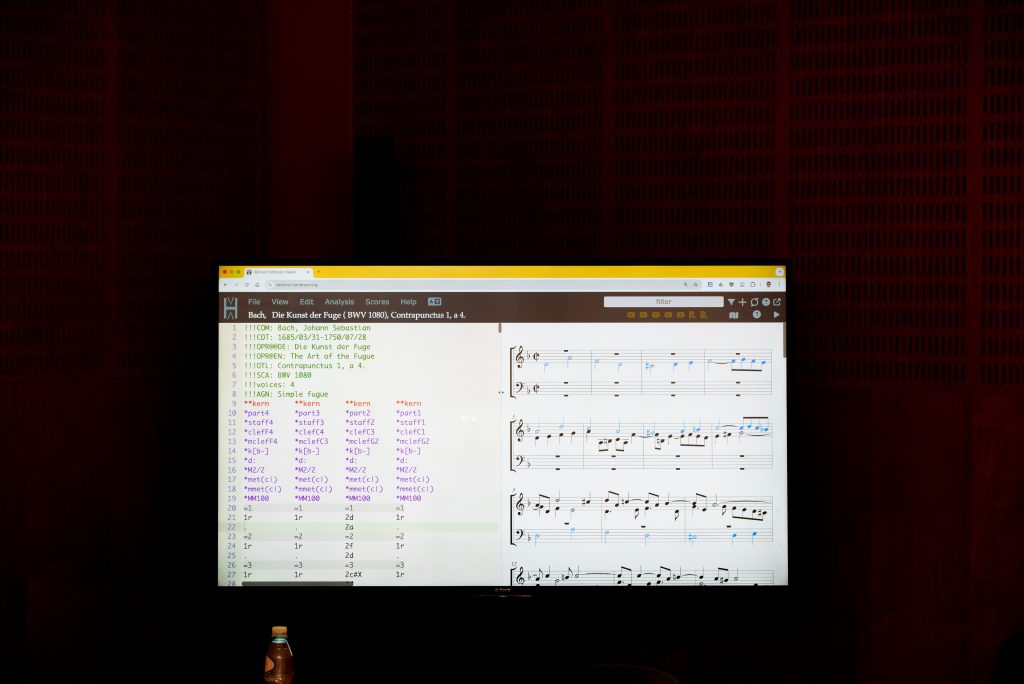Open the Analysis menu
Image resolution: width=1024 pixels, height=684 pixels.
tap(339, 302)
